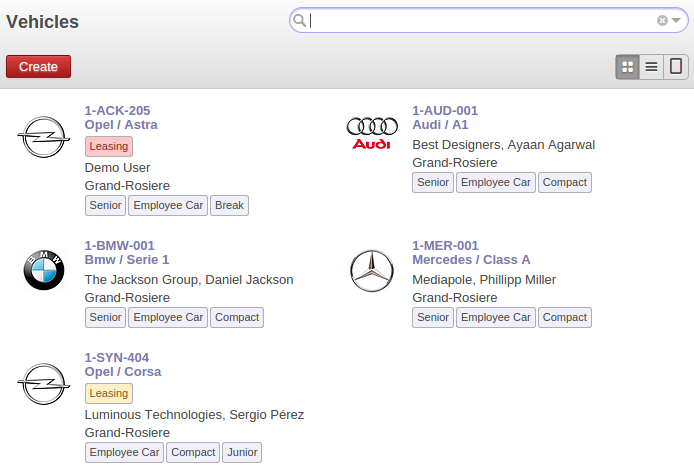
Task: Click the Employee Car tag on Opel Corsa
Action: point(124,452)
